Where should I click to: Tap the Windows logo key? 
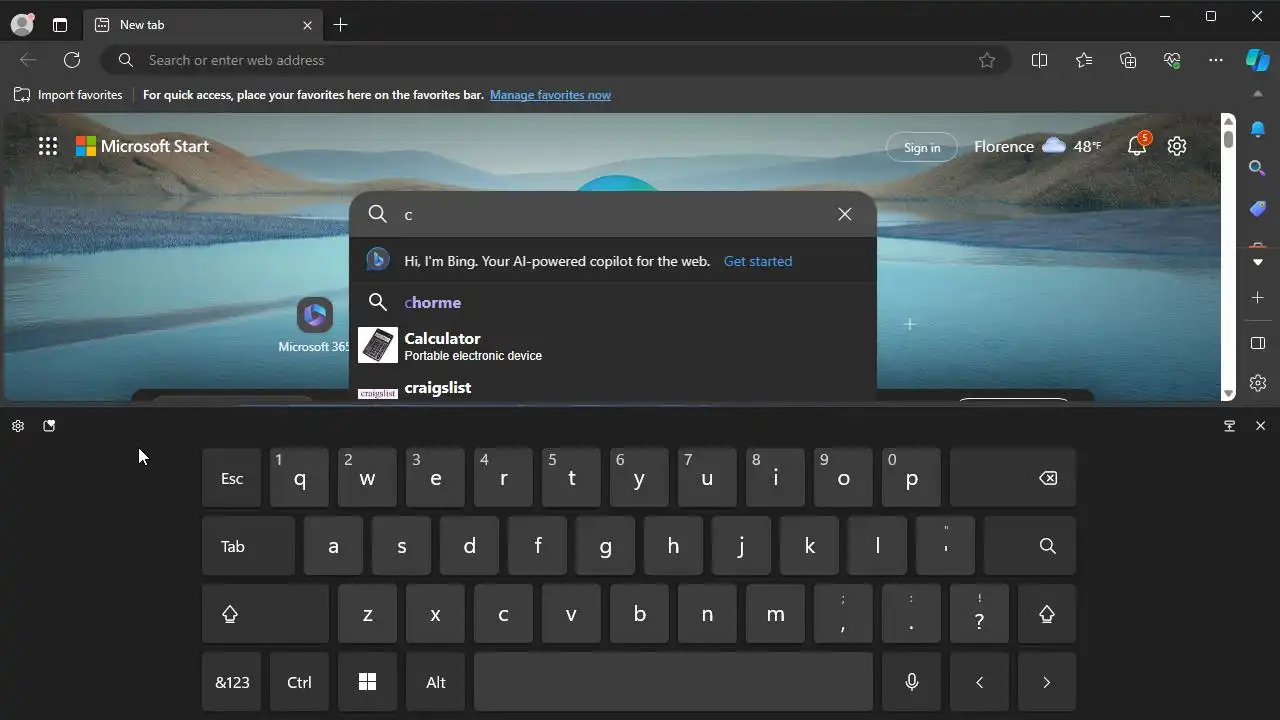[367, 682]
